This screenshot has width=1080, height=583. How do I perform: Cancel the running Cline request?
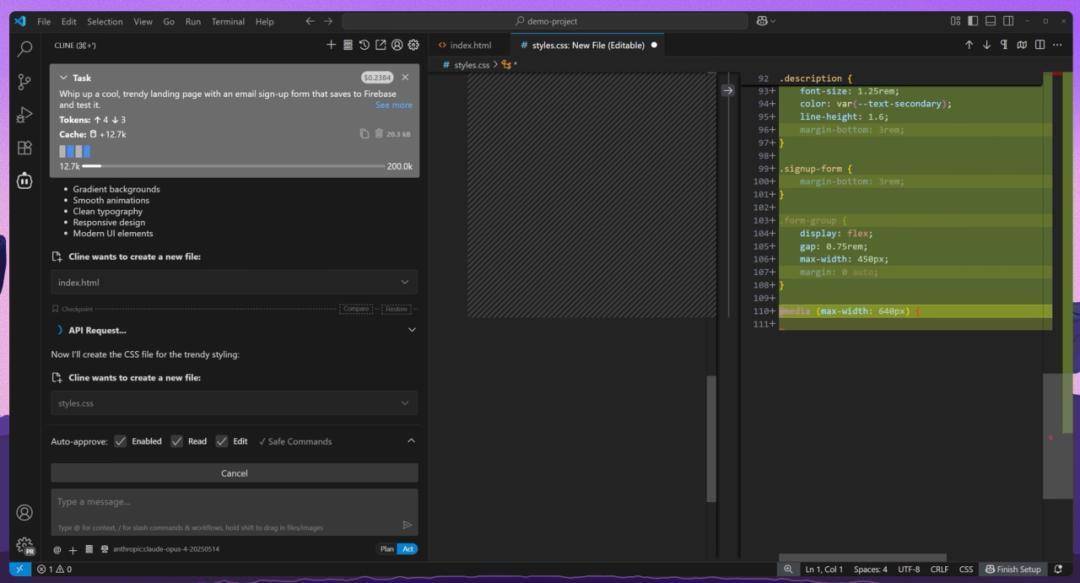(x=234, y=473)
